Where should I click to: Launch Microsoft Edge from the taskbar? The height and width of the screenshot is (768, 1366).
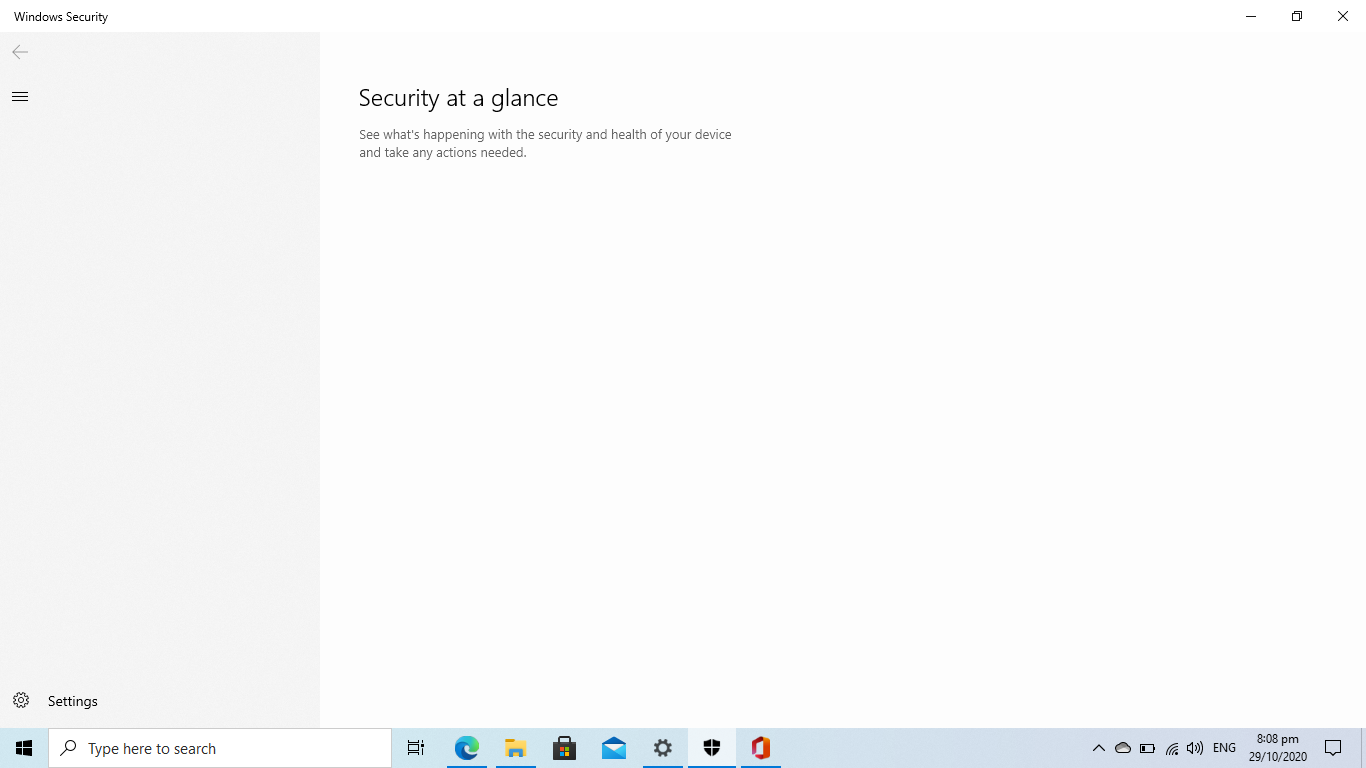467,748
